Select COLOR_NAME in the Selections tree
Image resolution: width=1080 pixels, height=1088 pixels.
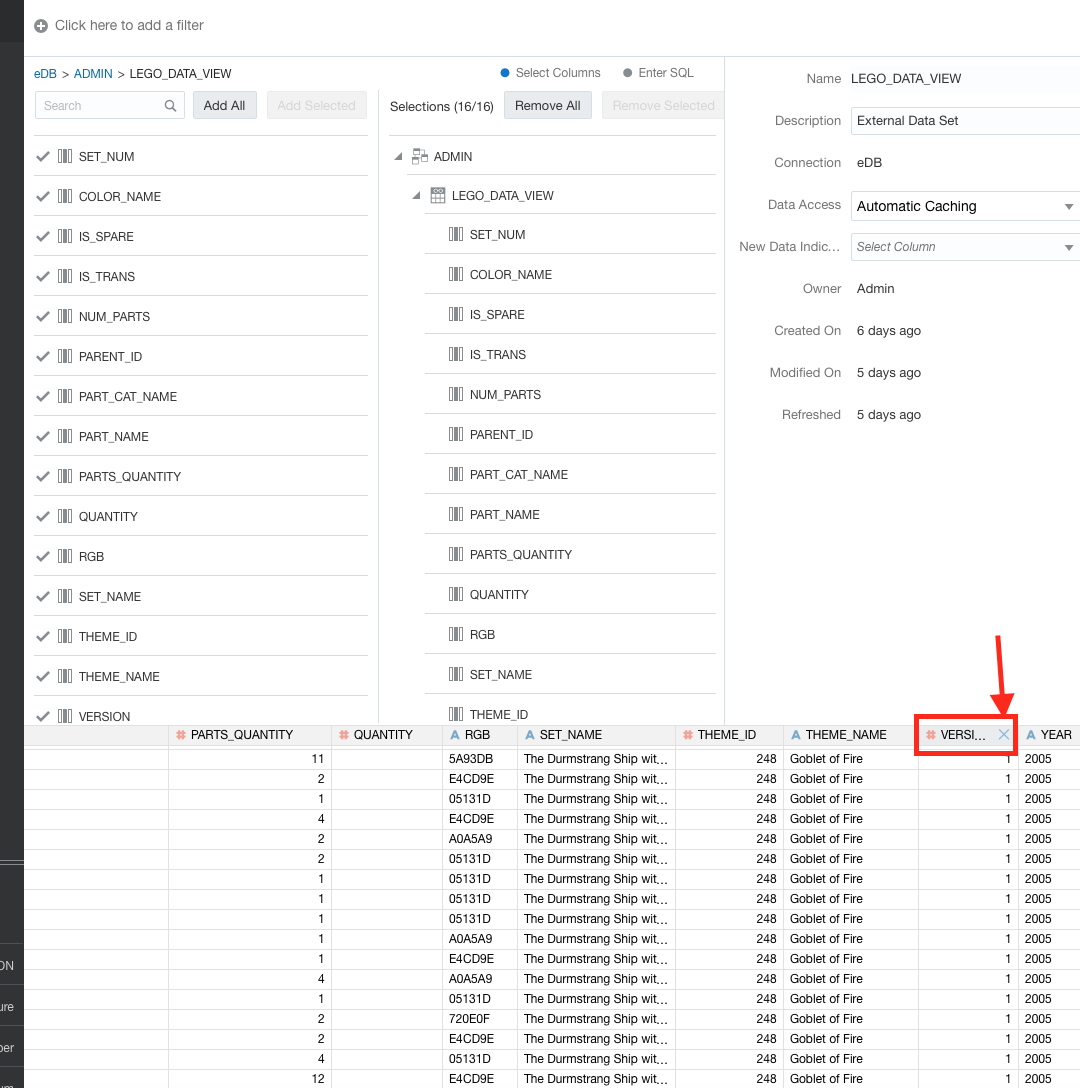(x=511, y=275)
